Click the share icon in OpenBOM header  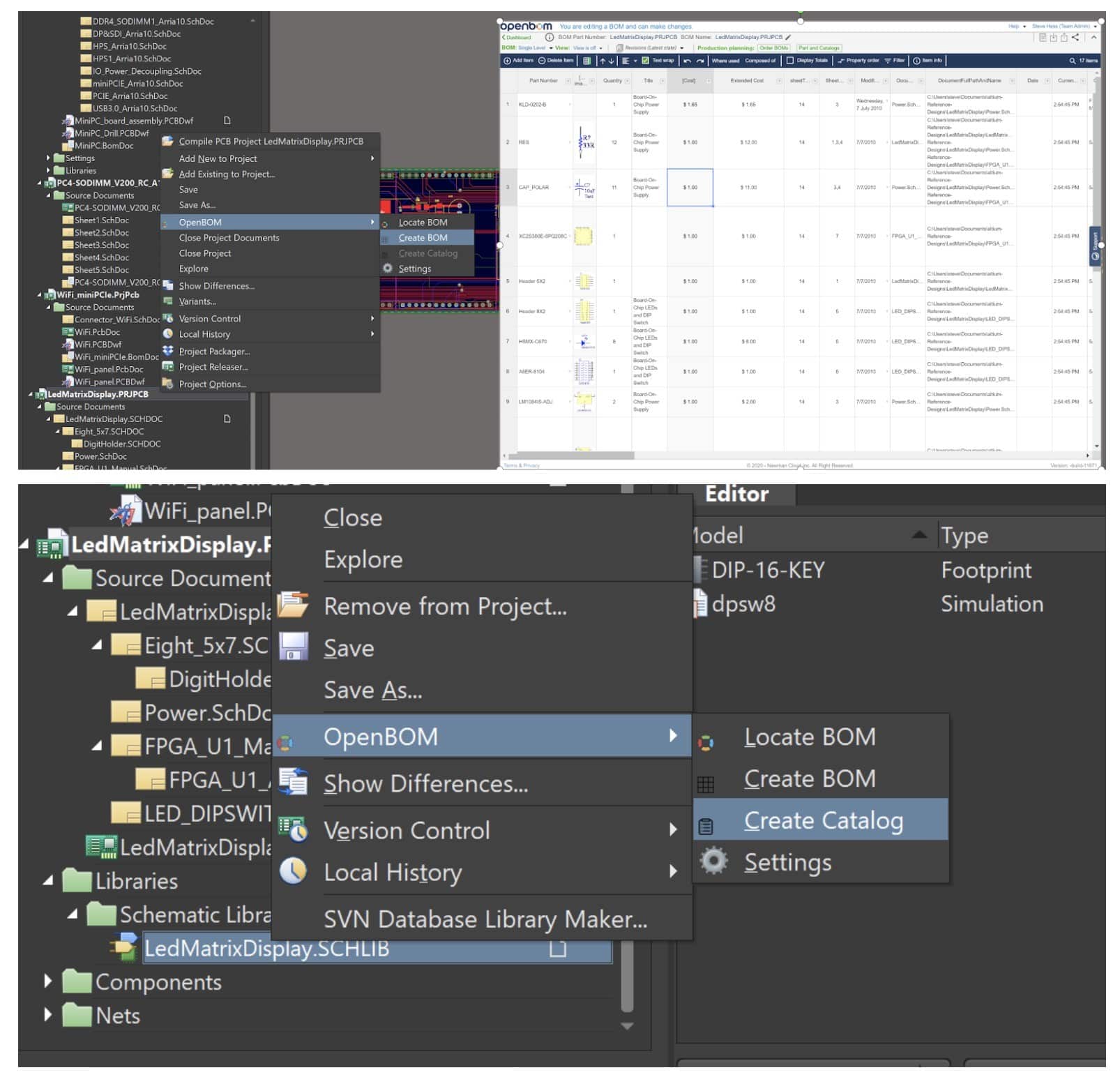click(x=1075, y=38)
